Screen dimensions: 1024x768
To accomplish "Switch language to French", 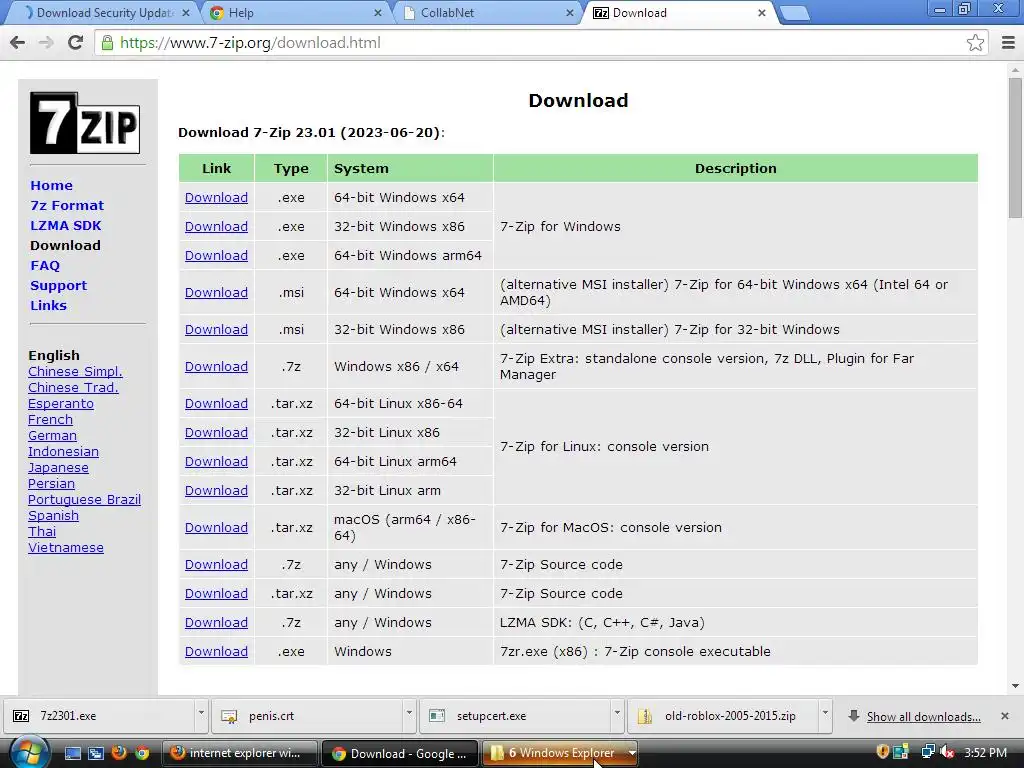I will click(50, 419).
